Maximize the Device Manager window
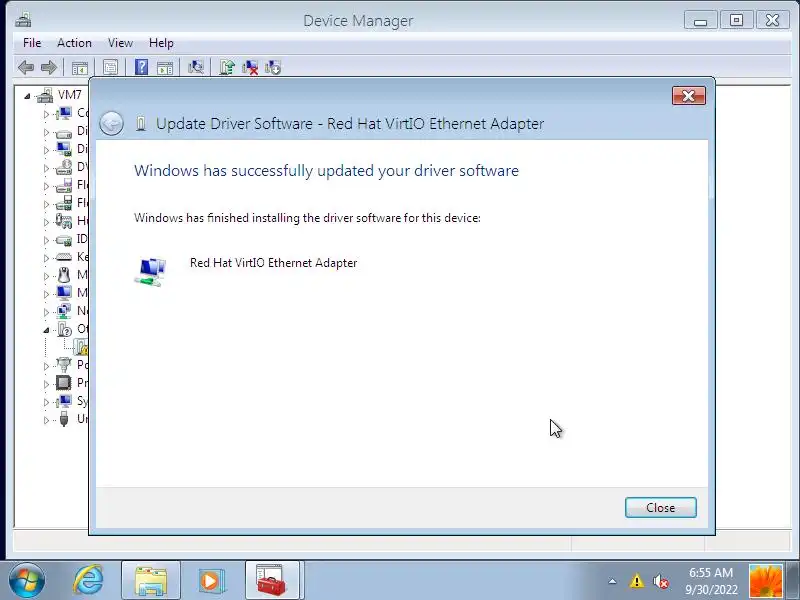Image resolution: width=800 pixels, height=600 pixels. pyautogui.click(x=736, y=21)
